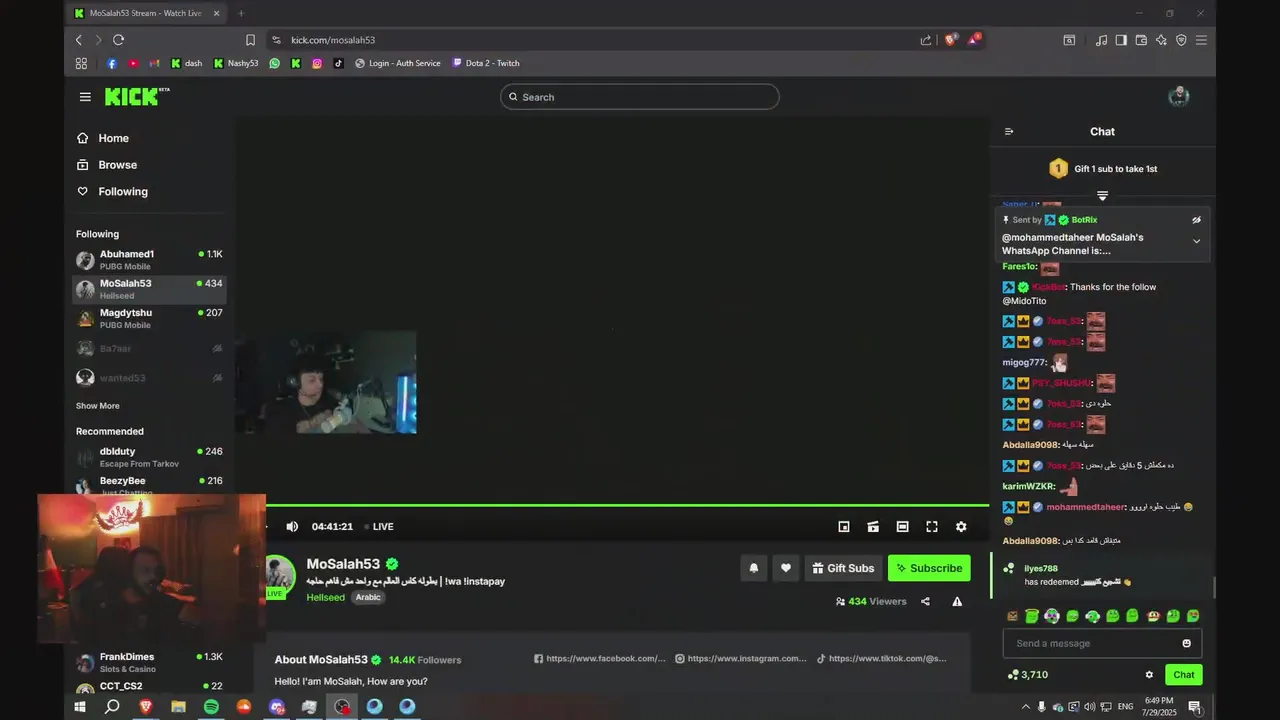This screenshot has height=720, width=1280.
Task: Collapse the chat panel with the arrow icon
Action: (1009, 132)
